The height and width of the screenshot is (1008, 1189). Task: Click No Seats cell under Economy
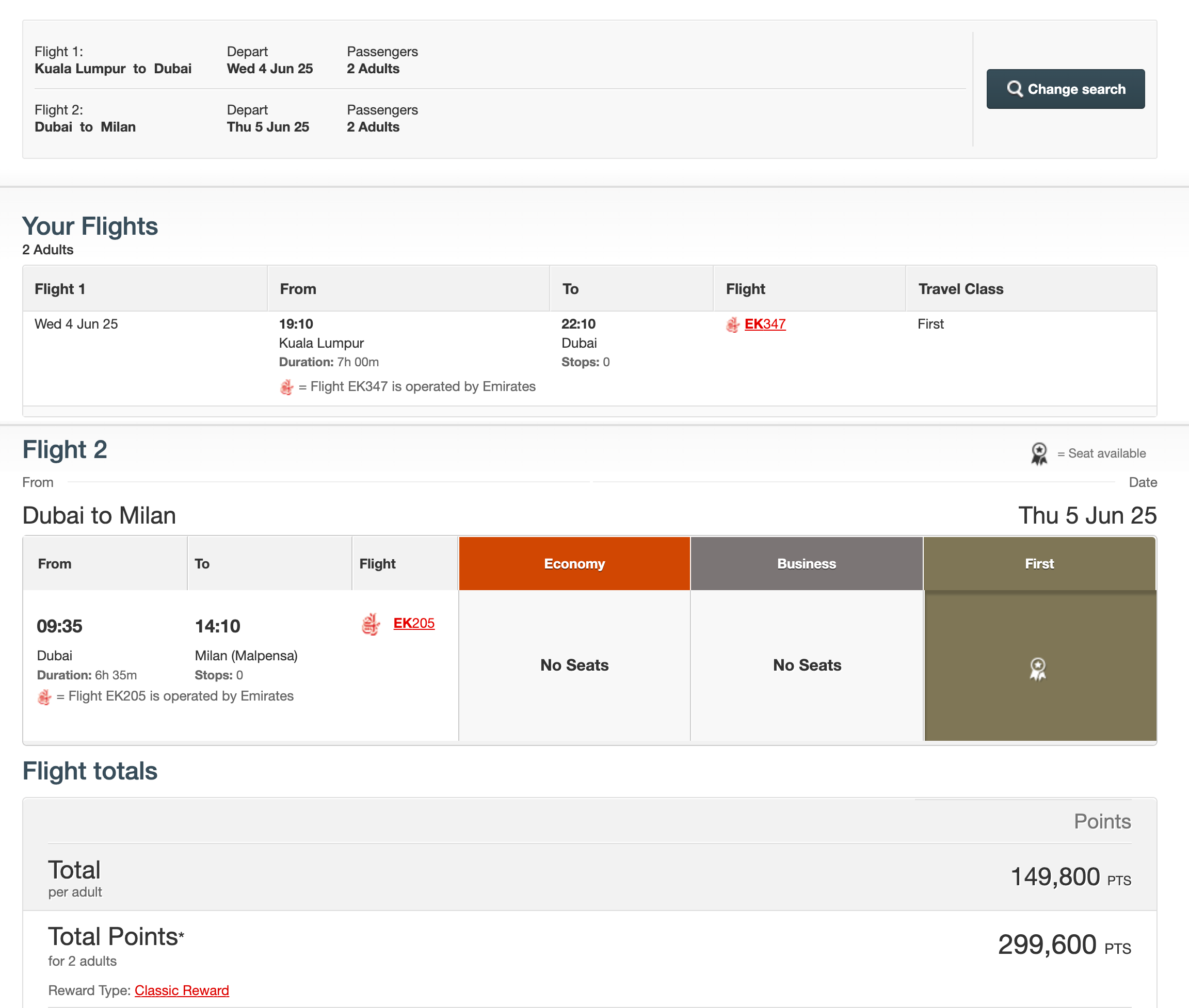(574, 665)
